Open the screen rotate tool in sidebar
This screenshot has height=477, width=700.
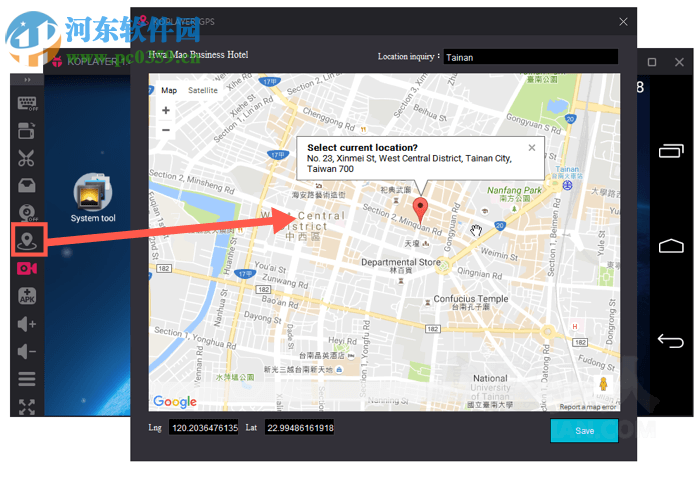(x=26, y=131)
